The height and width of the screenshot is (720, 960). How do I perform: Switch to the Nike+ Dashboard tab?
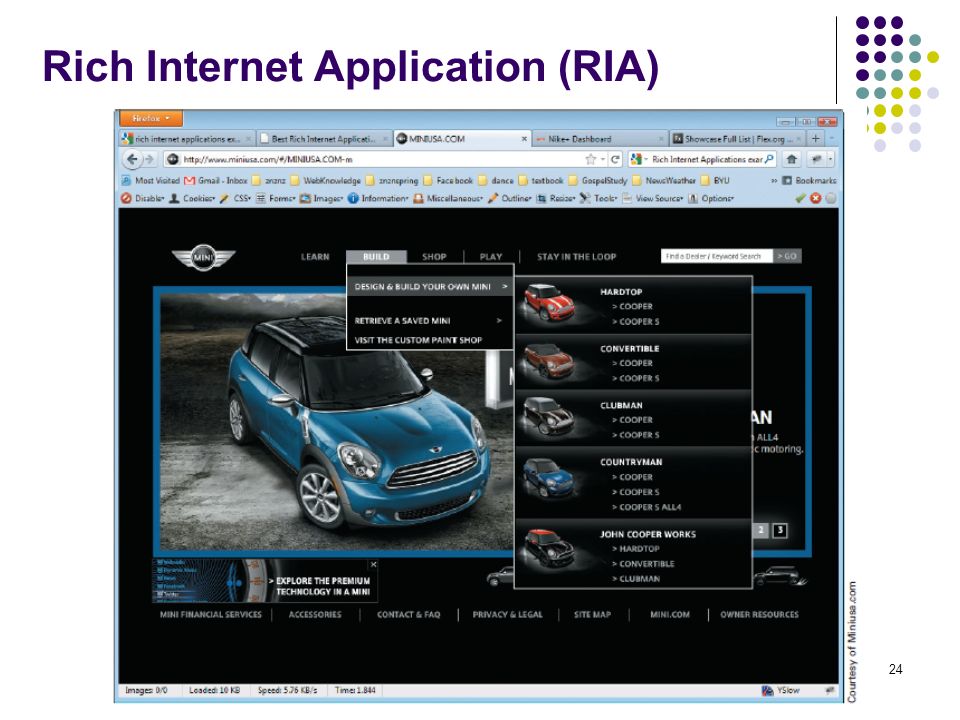[x=598, y=139]
